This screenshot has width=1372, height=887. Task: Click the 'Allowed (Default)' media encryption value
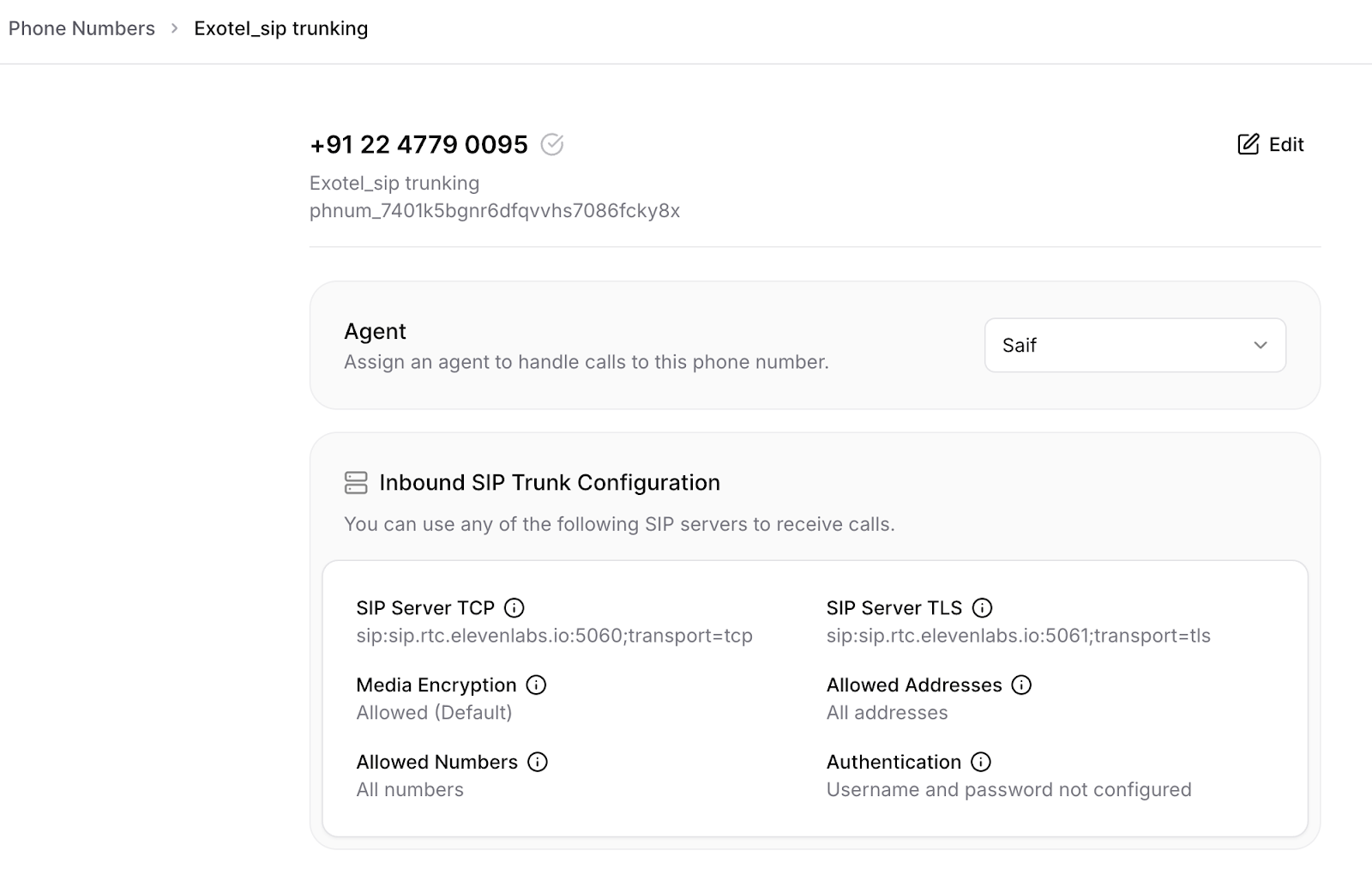click(434, 713)
